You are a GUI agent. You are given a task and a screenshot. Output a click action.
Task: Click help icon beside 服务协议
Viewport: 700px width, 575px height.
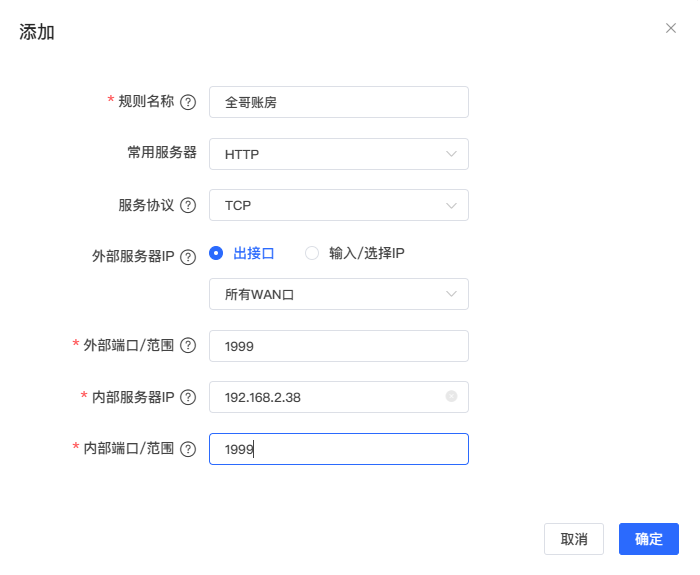tap(188, 205)
